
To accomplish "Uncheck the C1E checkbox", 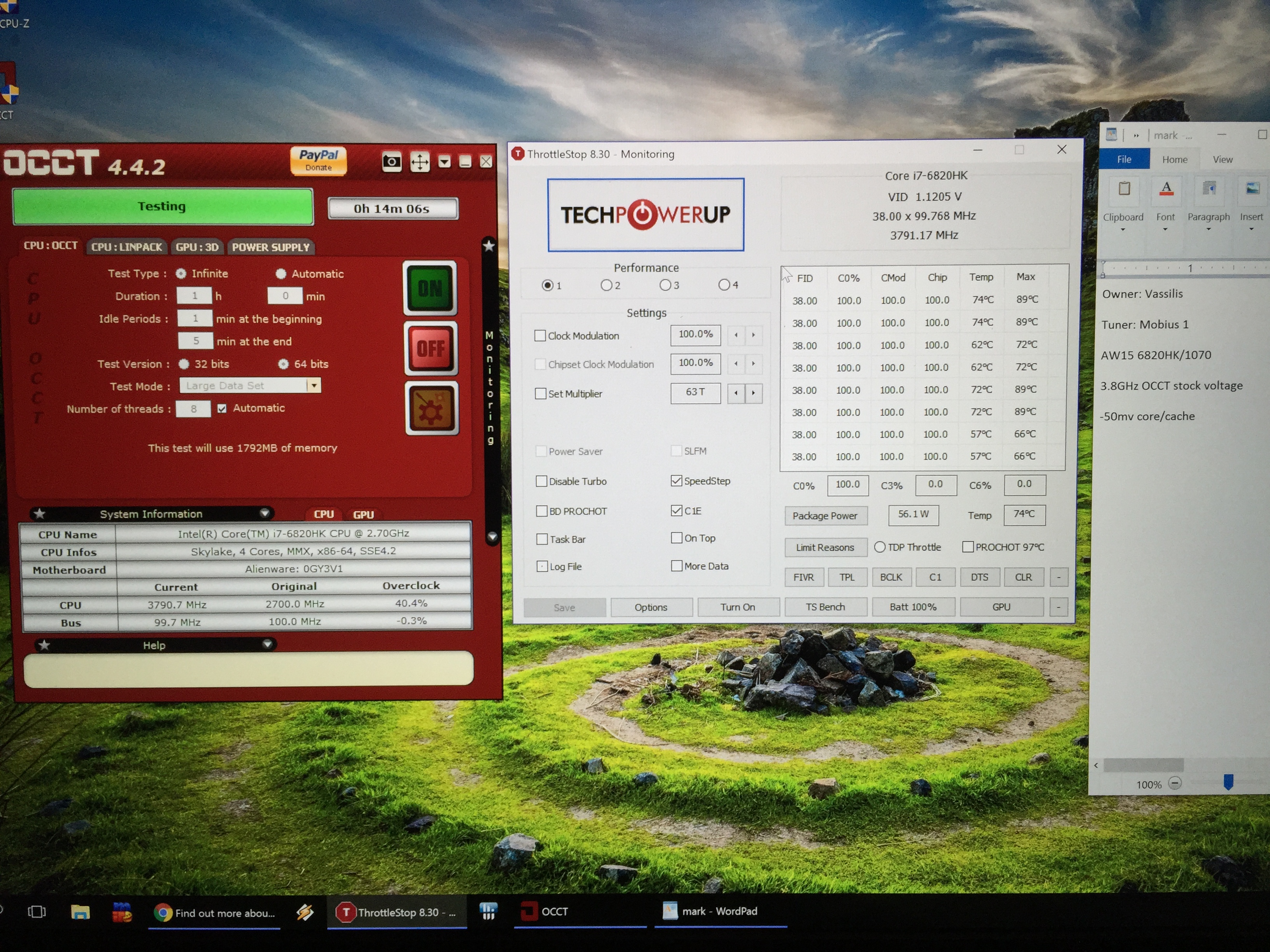I will [676, 510].
